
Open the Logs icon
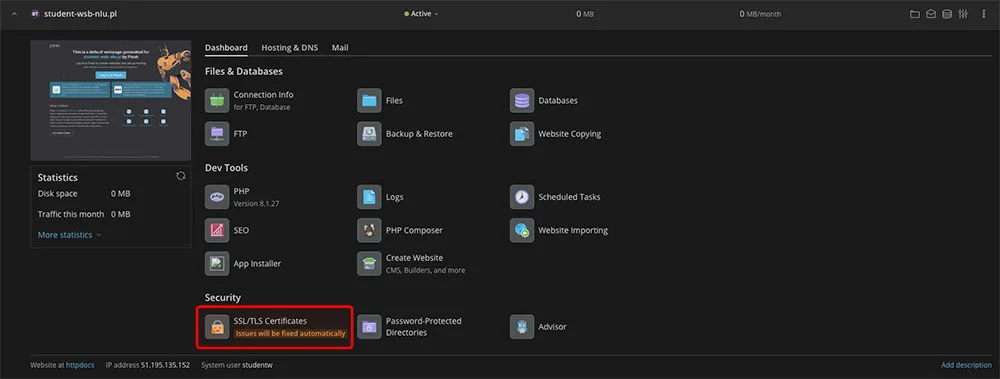(x=369, y=197)
